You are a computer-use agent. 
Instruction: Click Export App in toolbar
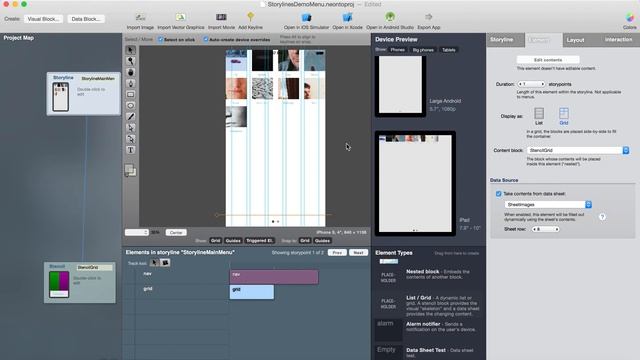[x=429, y=21]
